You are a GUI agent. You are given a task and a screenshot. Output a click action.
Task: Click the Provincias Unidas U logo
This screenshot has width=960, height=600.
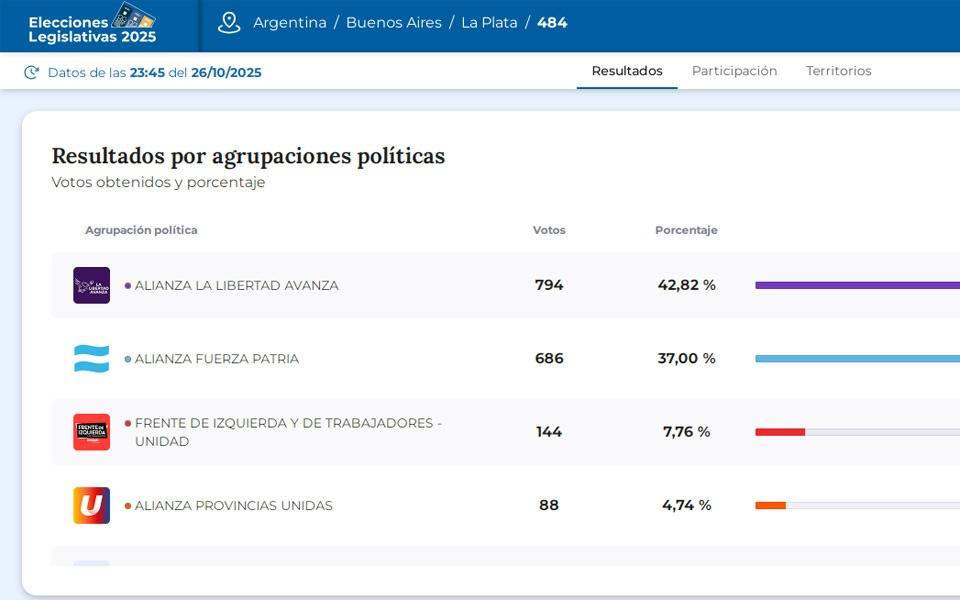92,506
